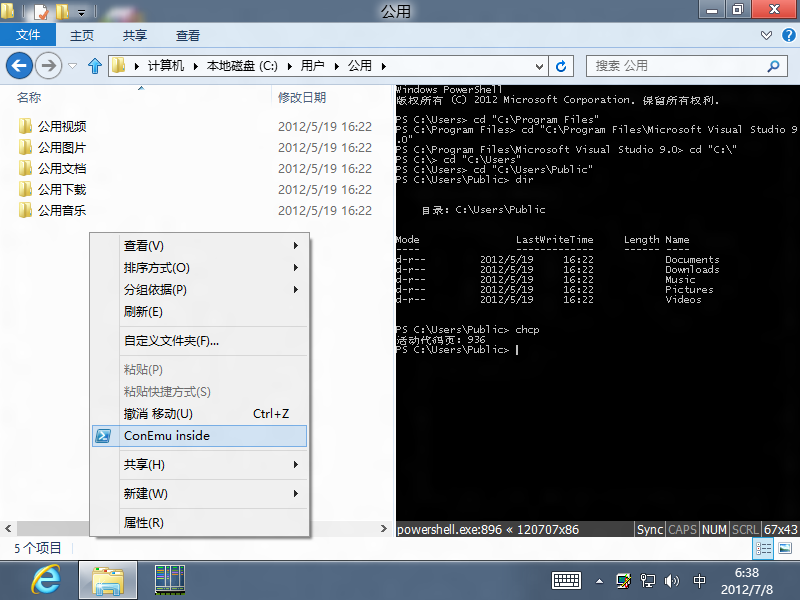The image size is (800, 600).
Task: Click the 中 input method indicator
Action: click(699, 581)
